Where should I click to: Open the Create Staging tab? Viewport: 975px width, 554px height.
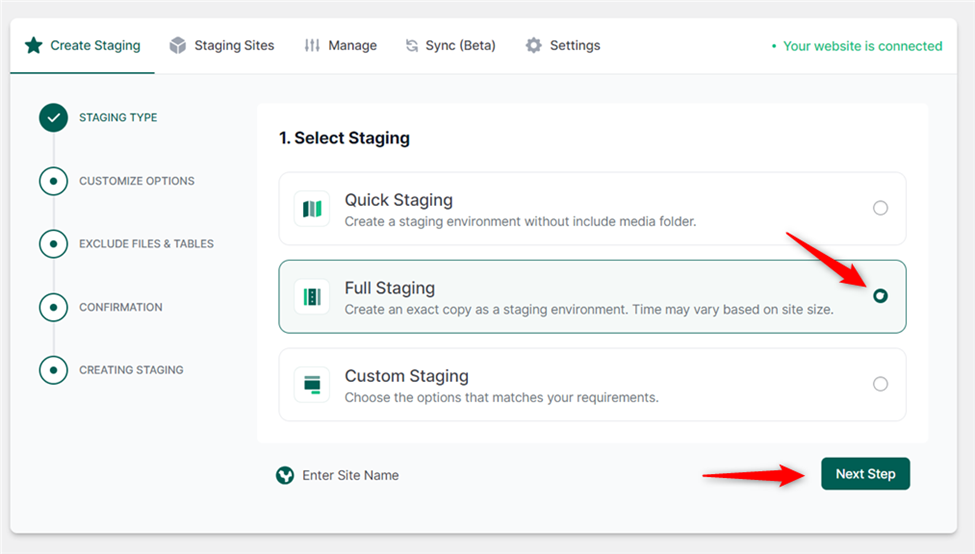tap(82, 45)
